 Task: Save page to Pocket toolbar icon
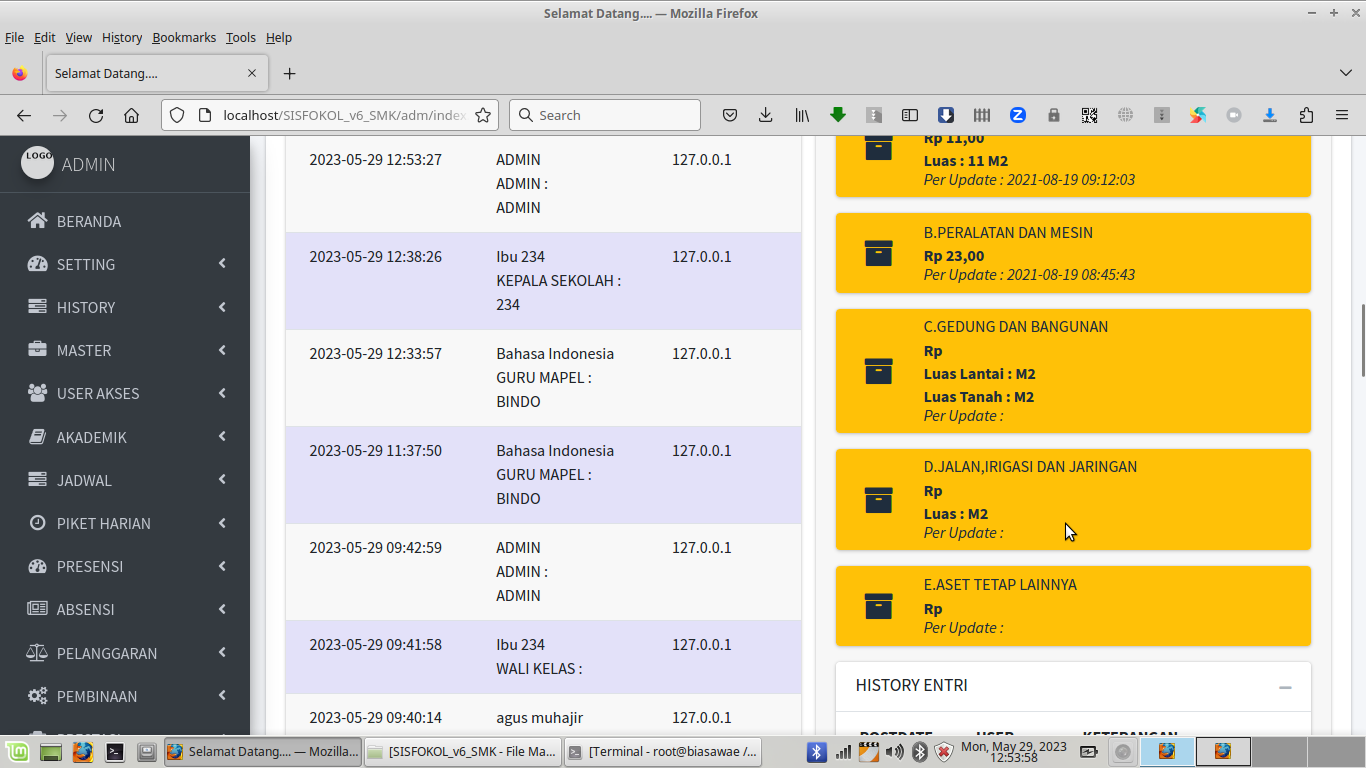(x=730, y=115)
